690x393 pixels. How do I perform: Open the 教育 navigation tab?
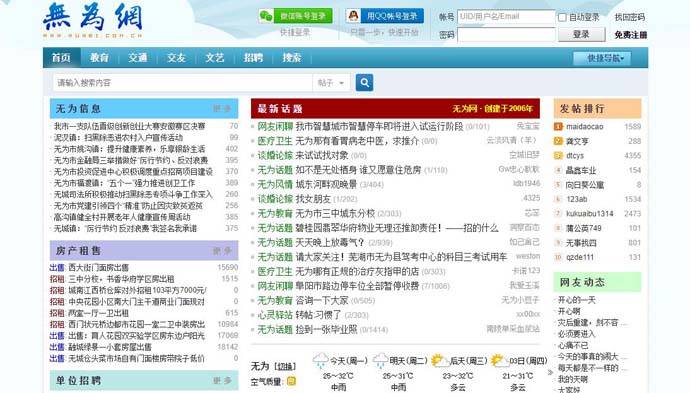click(99, 58)
